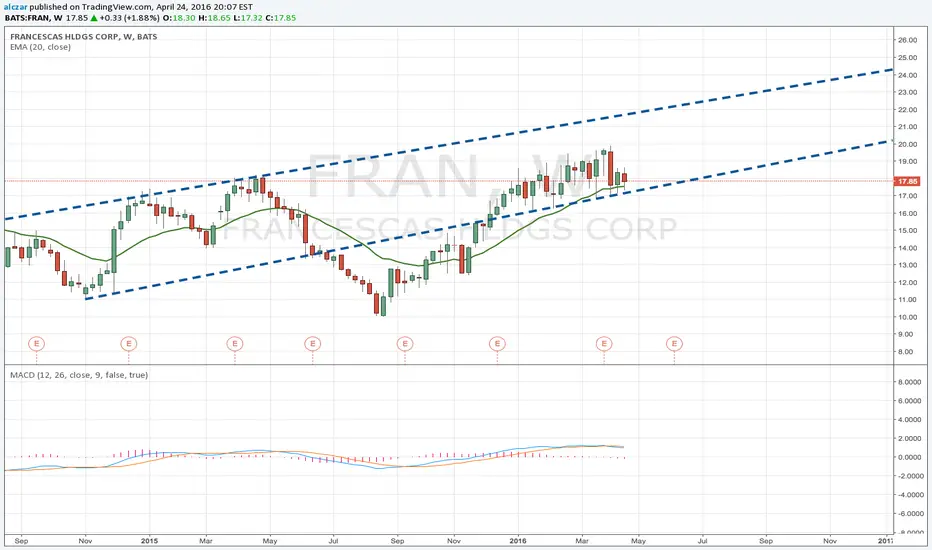Click the red 17.85 current price tag
The width and height of the screenshot is (932, 550).
(x=907, y=181)
